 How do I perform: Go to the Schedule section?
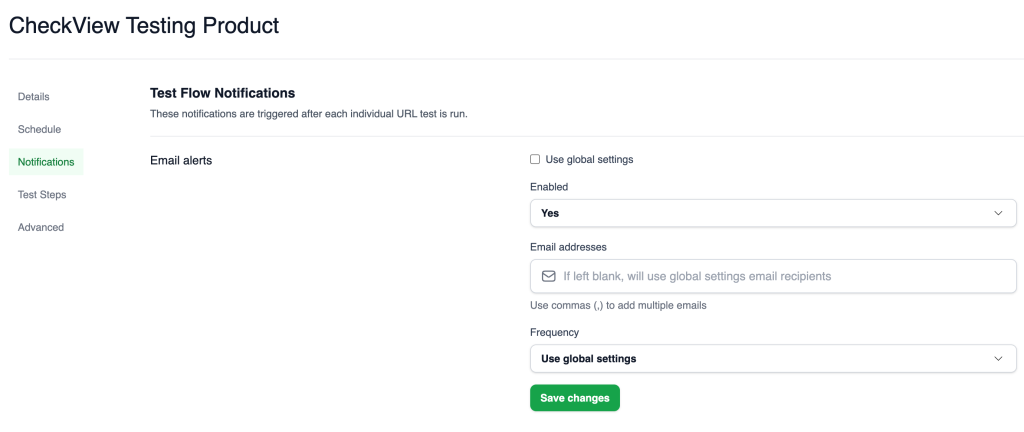tap(39, 129)
